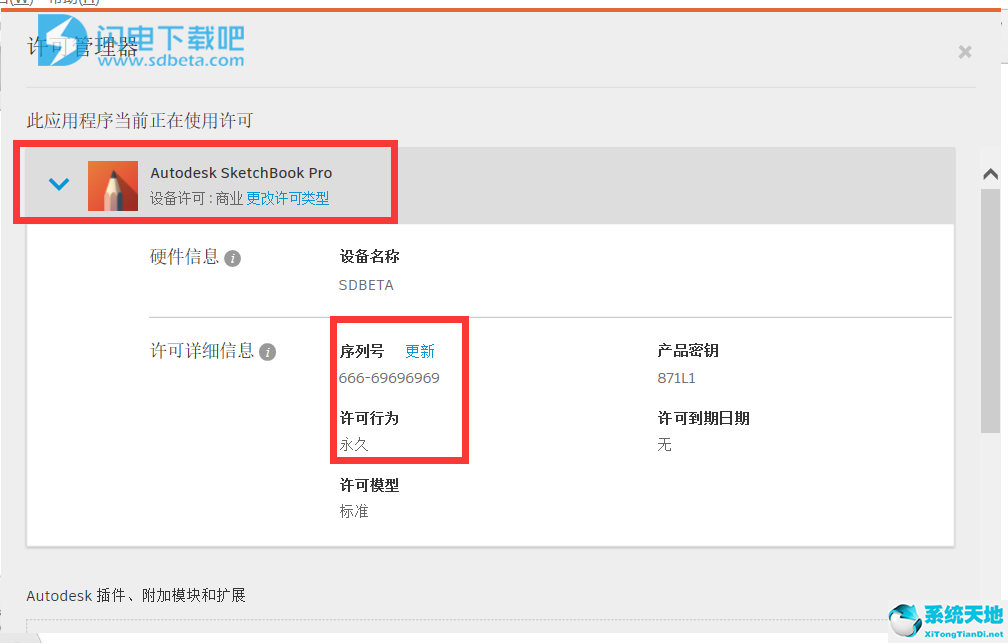Screen dimensions: 1008x643
Task: Select the product key value 871L1
Action: click(x=676, y=378)
